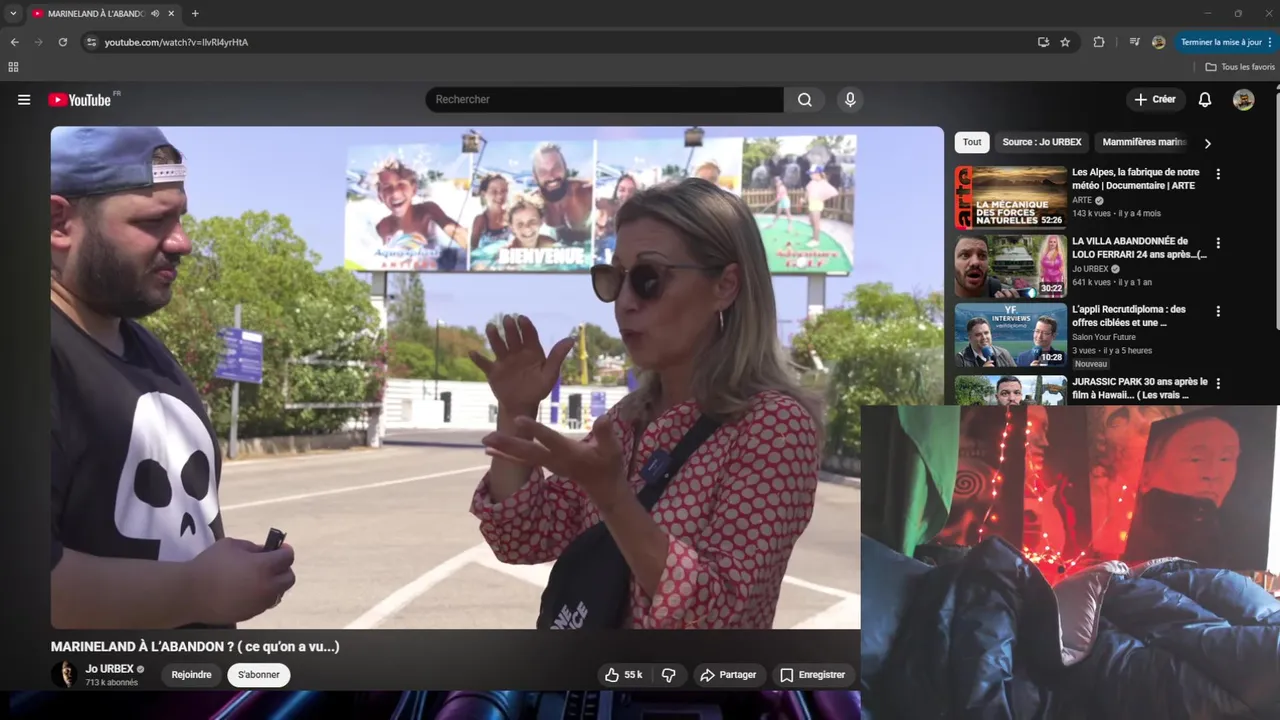This screenshot has height=720, width=1280.
Task: Open options for Jurassic Park video
Action: point(1218,383)
